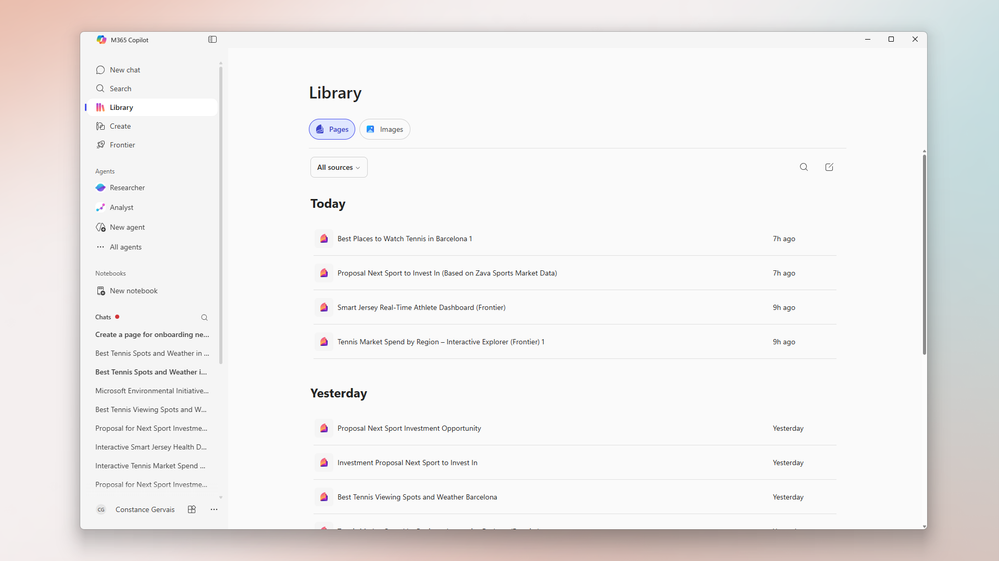Click the main library scrollbar
The height and width of the screenshot is (561, 999).
tap(924, 255)
